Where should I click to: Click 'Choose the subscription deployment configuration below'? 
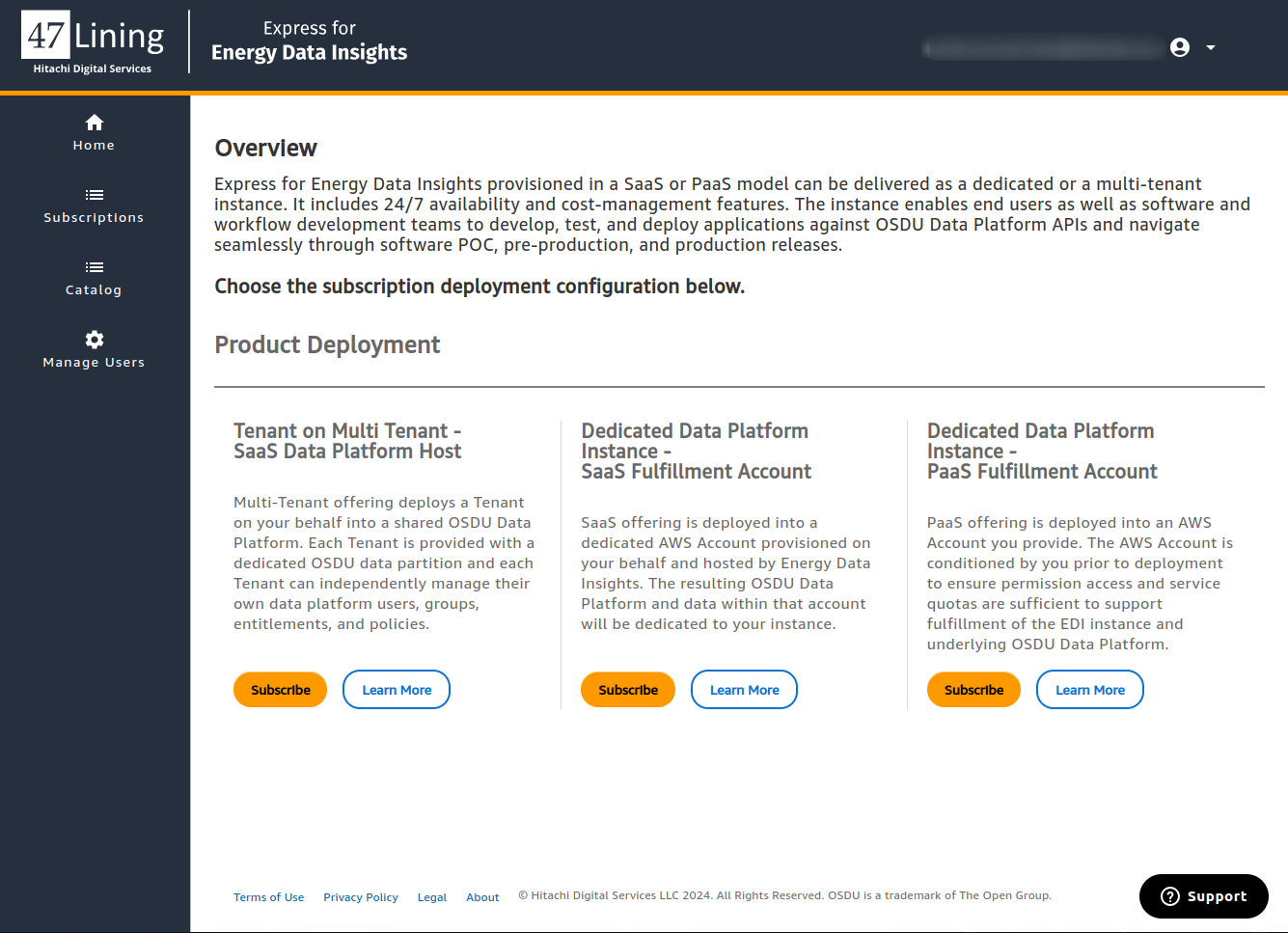tap(480, 287)
